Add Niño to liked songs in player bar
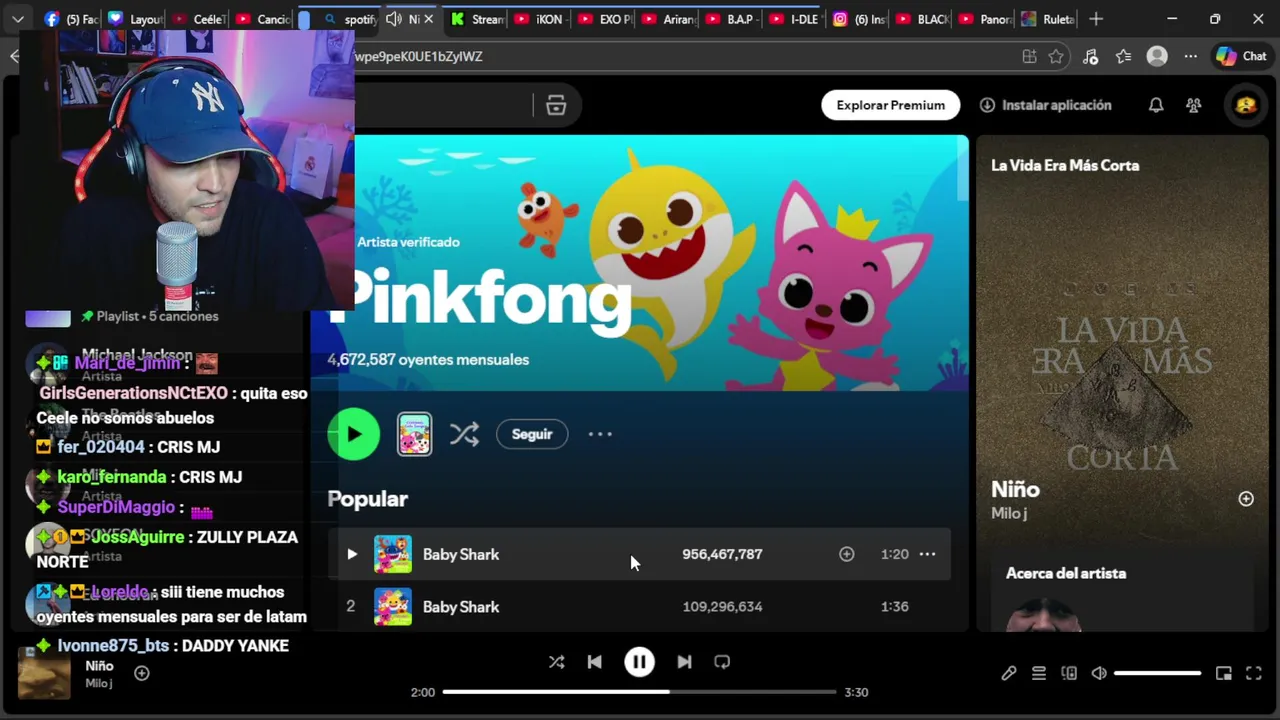The height and width of the screenshot is (720, 1280). click(142, 673)
